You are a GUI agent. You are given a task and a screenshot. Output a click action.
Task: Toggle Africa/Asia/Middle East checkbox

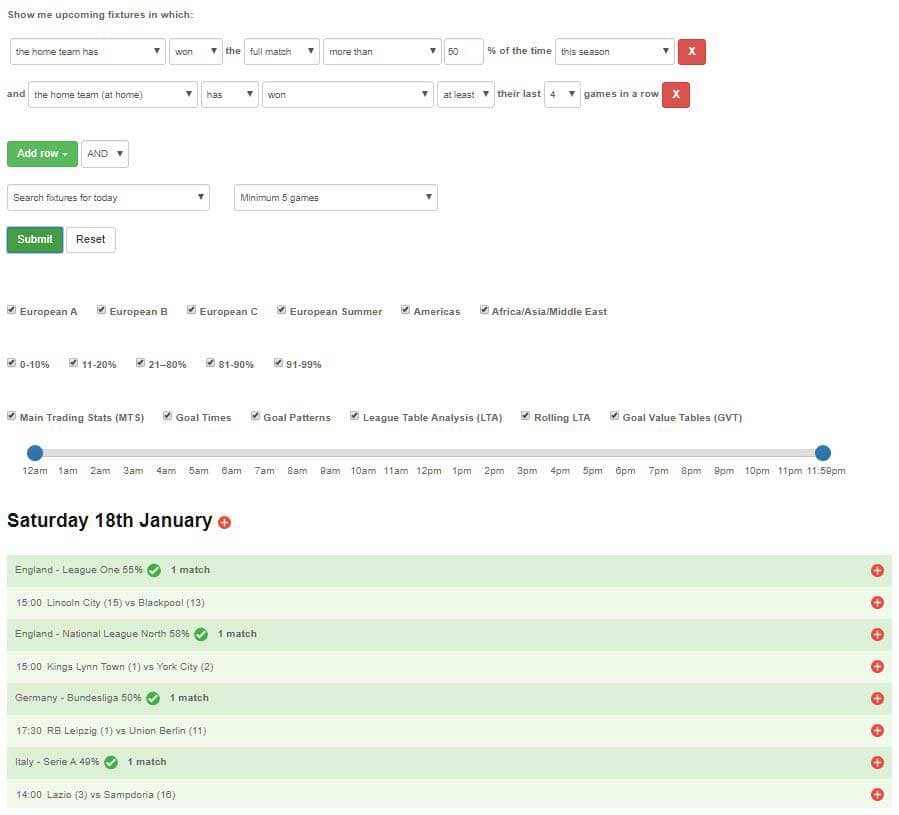point(484,310)
